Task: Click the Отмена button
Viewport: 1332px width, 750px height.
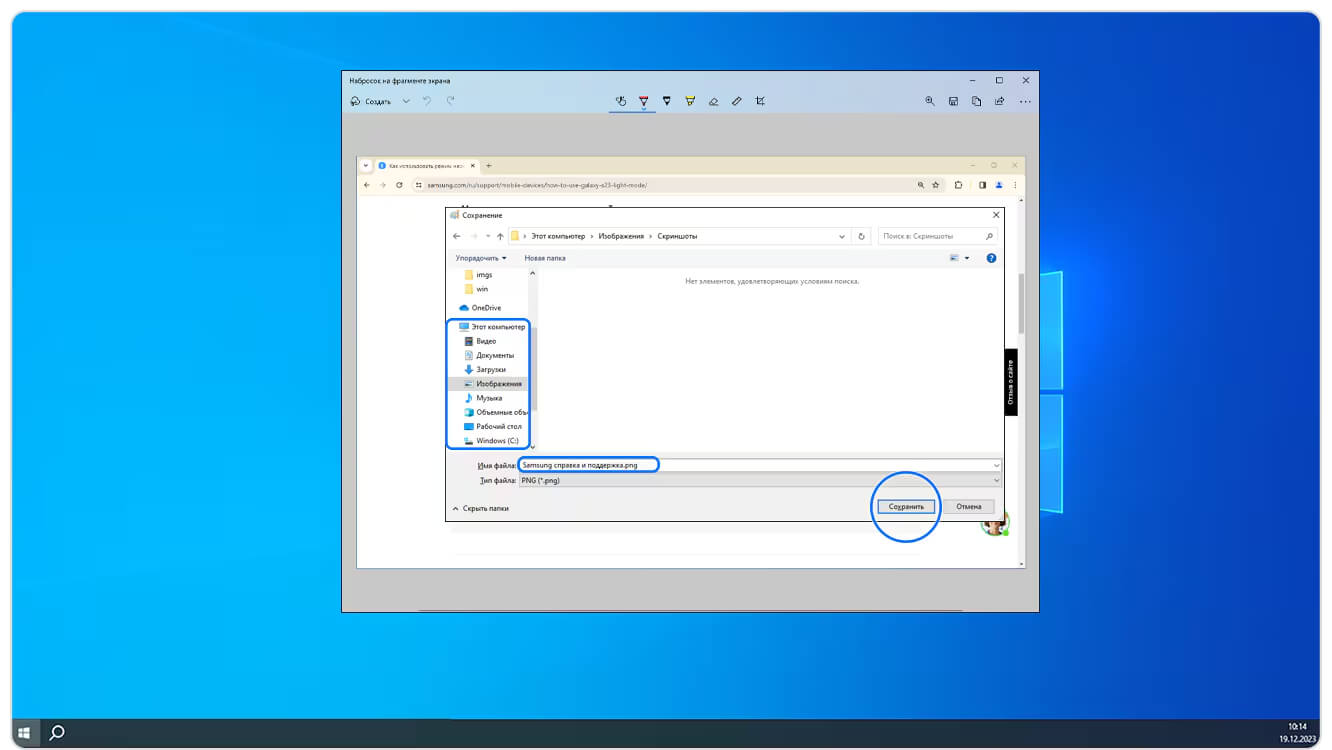Action: (968, 507)
